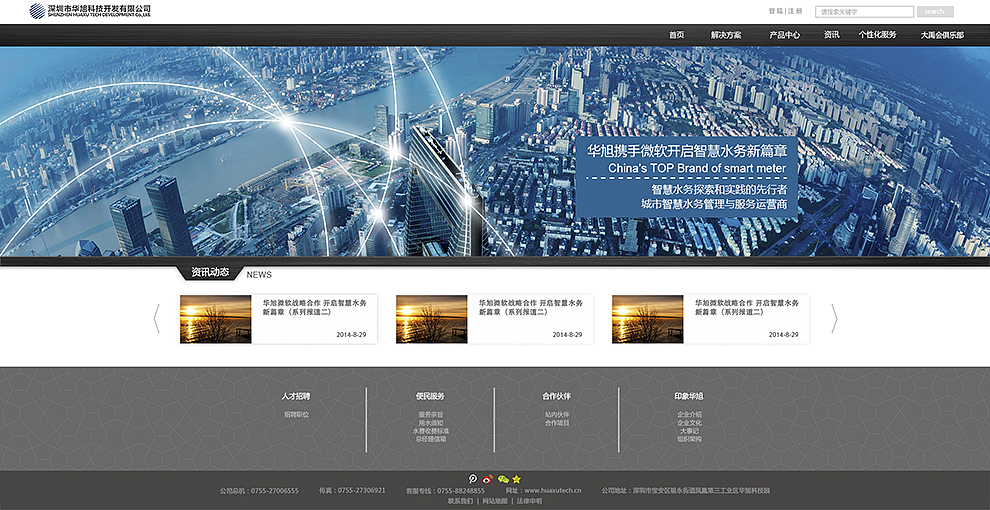Go to 首页 in navigation bar
Screen dimensions: 990x510
click(677, 35)
